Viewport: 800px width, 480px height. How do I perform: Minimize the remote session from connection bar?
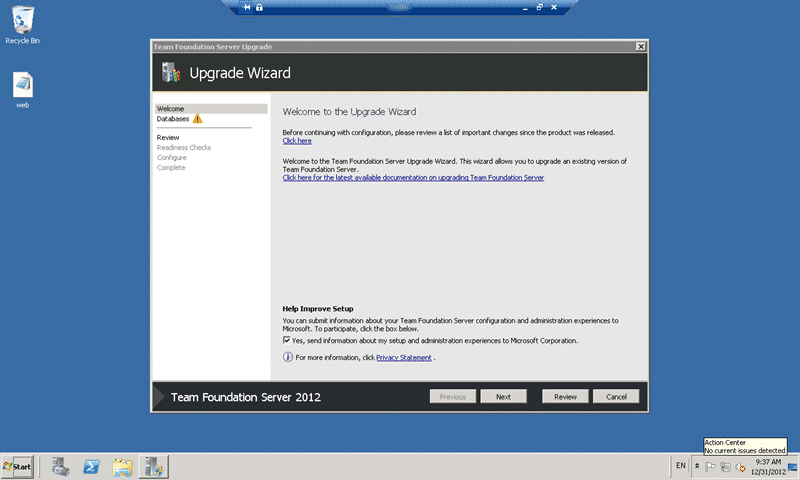pyautogui.click(x=525, y=8)
